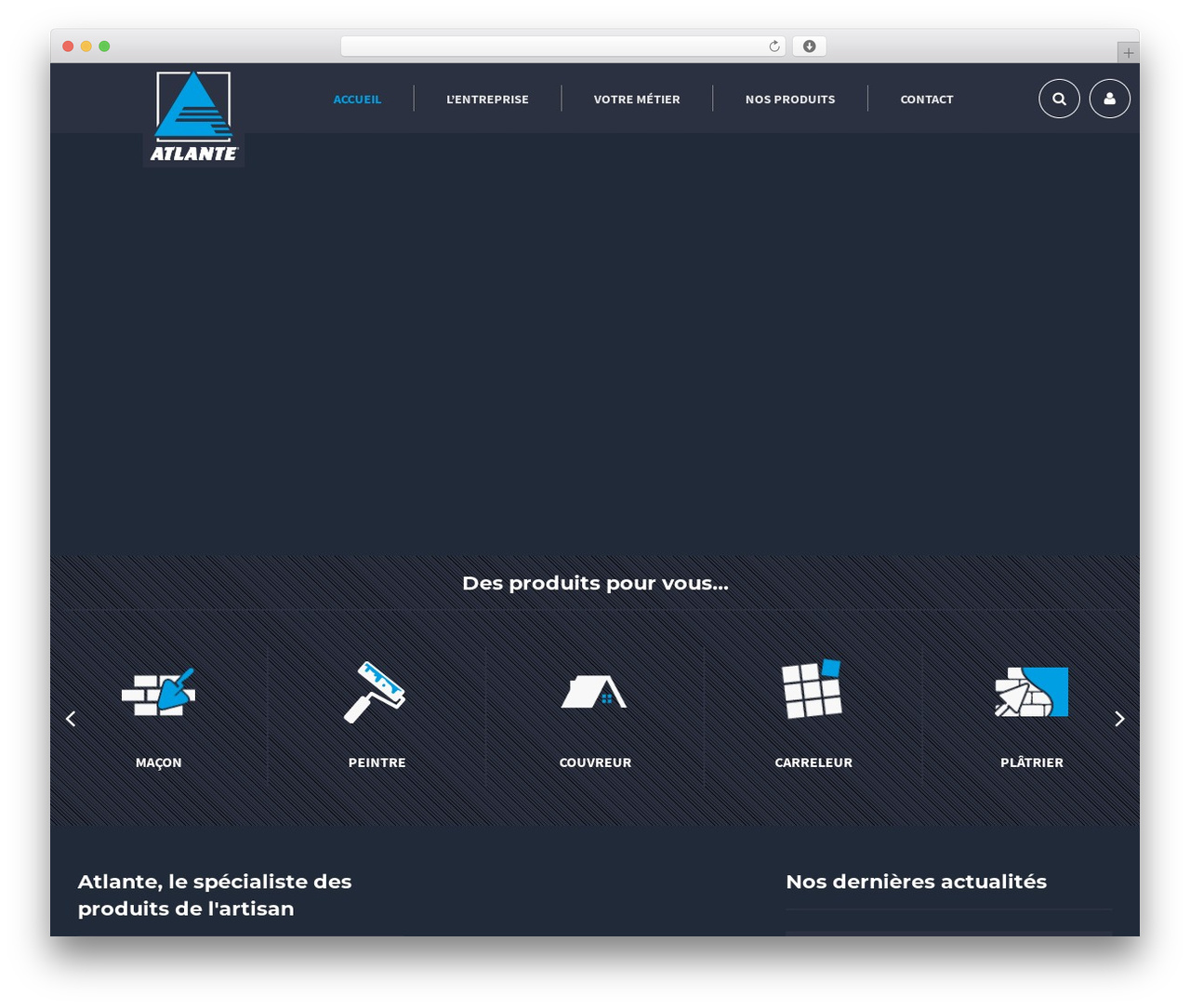Viewport: 1190px width, 1008px height.
Task: Click 'Atlante, le spécialiste des produits' heading
Action: (215, 895)
